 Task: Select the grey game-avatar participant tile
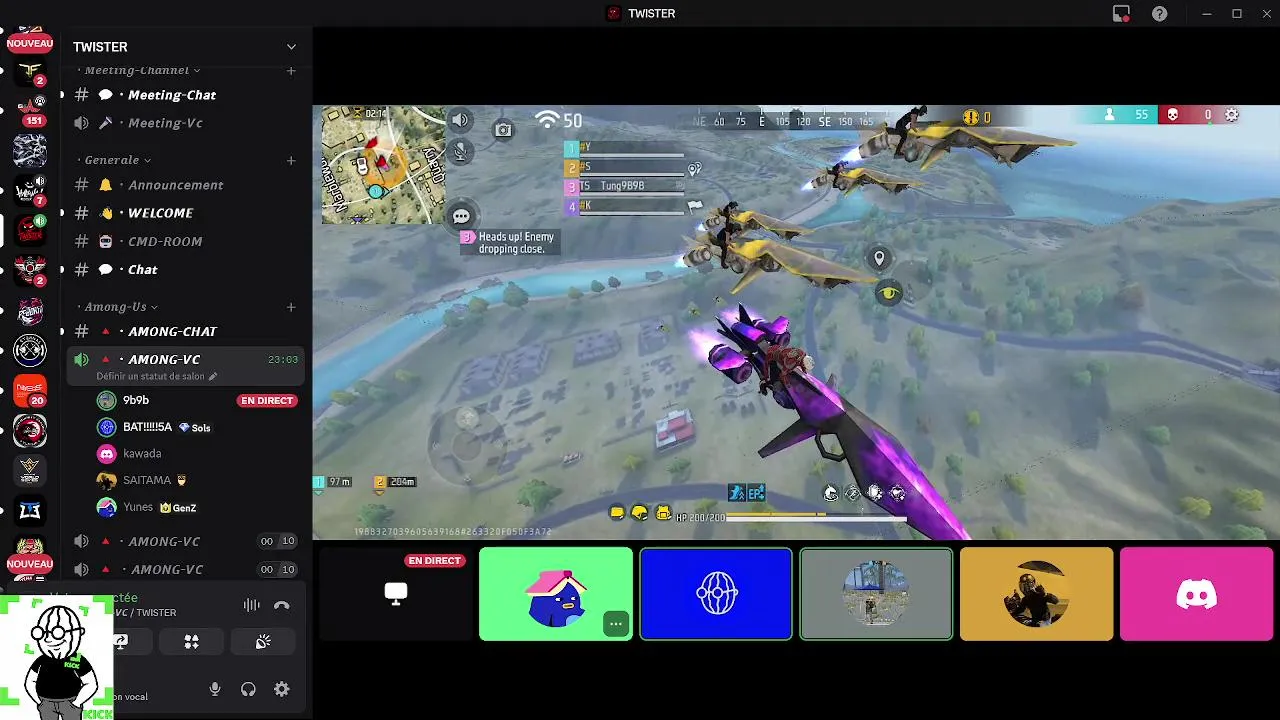point(876,594)
